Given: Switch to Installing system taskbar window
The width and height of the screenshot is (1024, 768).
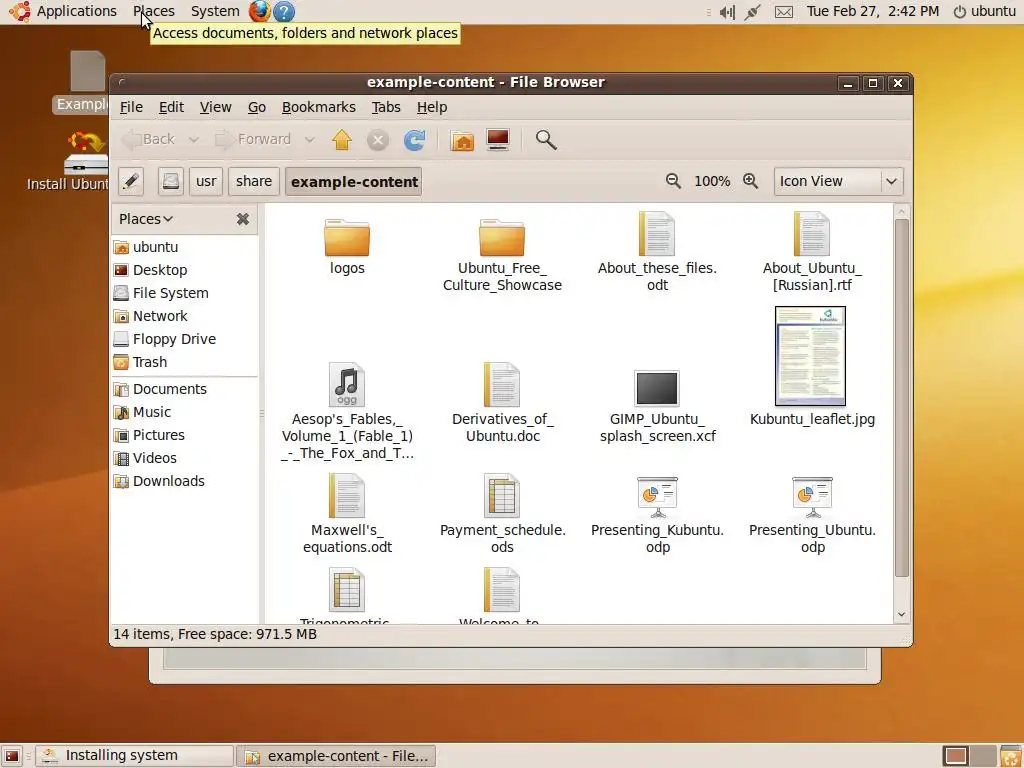Looking at the screenshot, I should [135, 756].
